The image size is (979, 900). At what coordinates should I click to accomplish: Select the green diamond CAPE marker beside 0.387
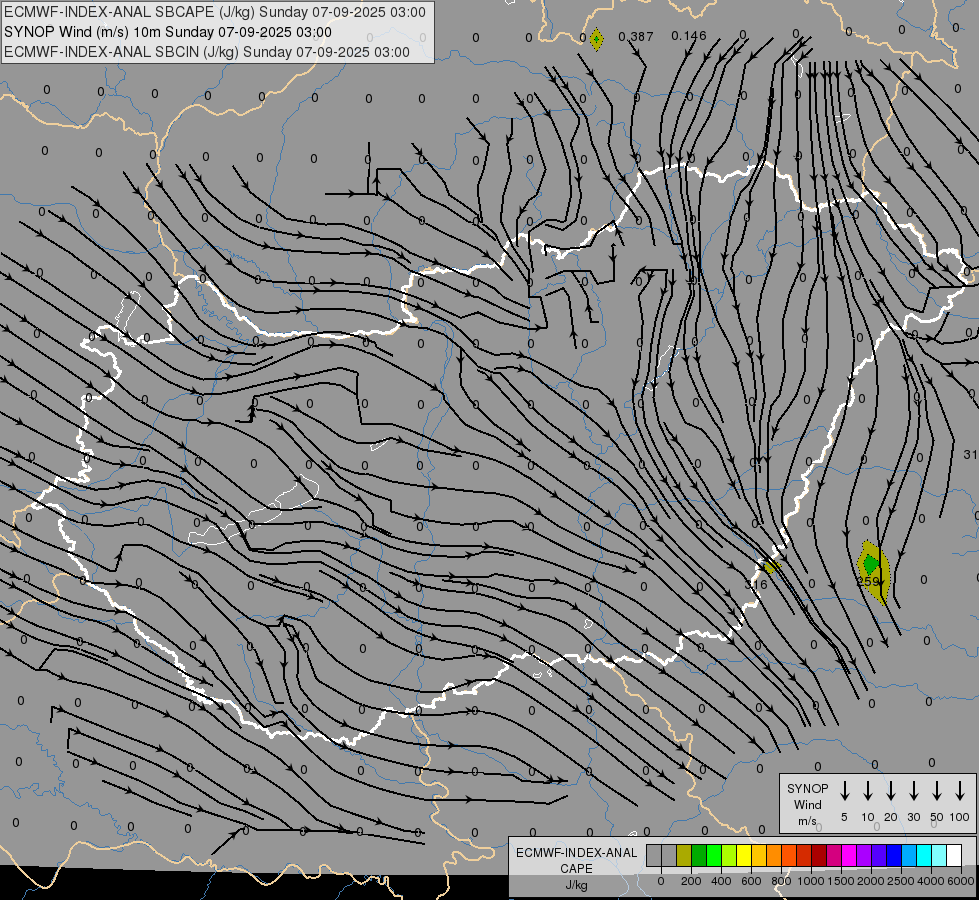click(x=597, y=39)
